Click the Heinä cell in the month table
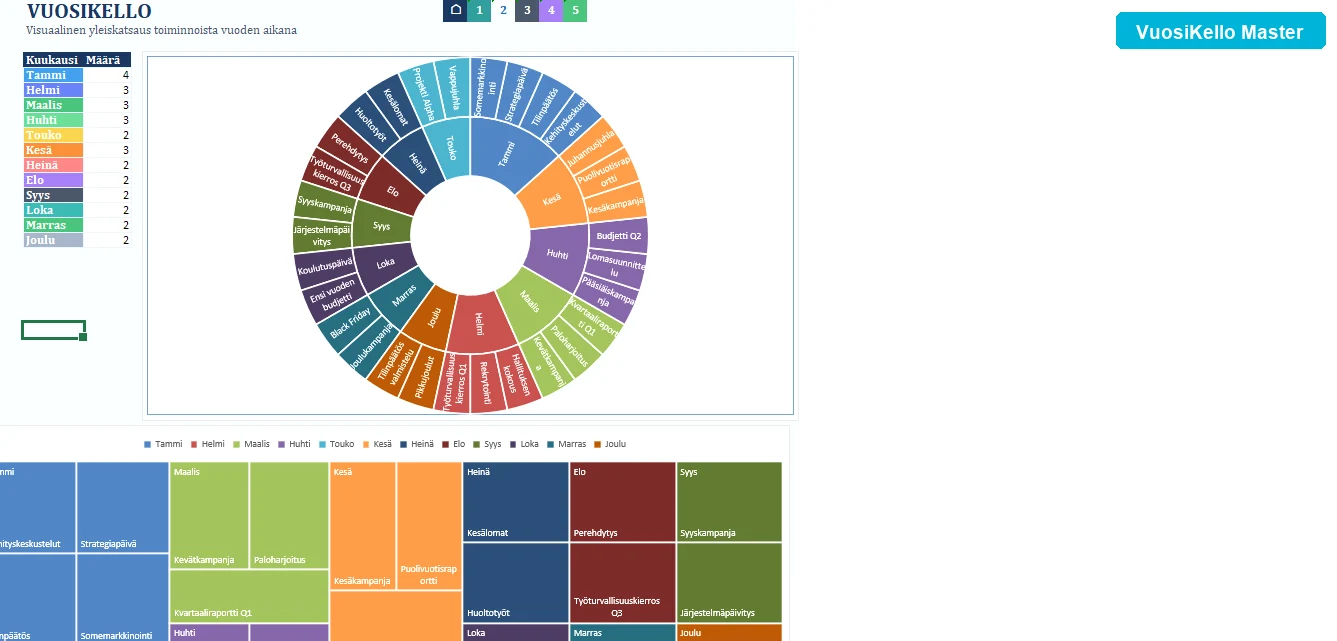 click(53, 165)
